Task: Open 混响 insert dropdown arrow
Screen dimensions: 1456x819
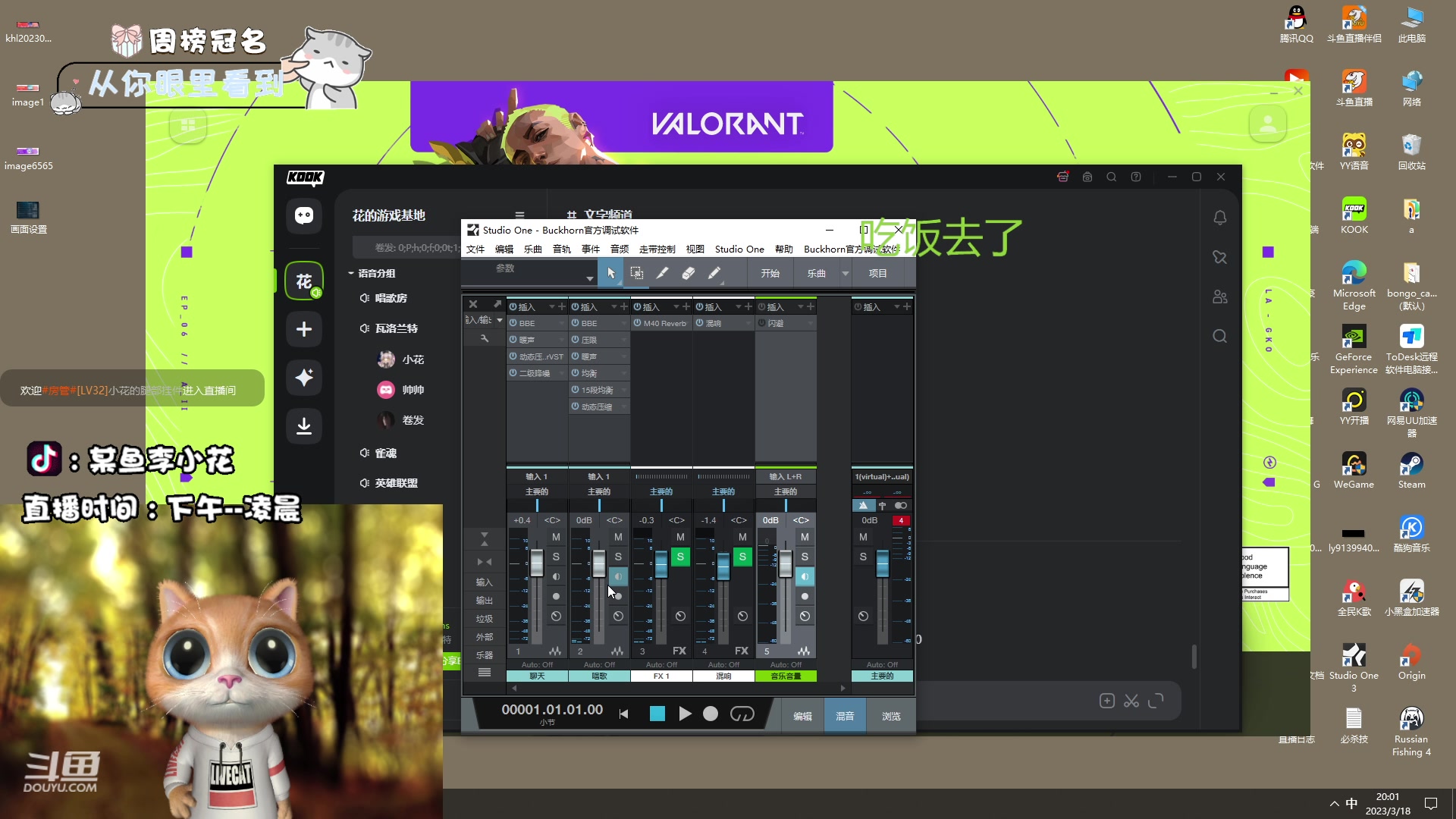Action: 748,324
